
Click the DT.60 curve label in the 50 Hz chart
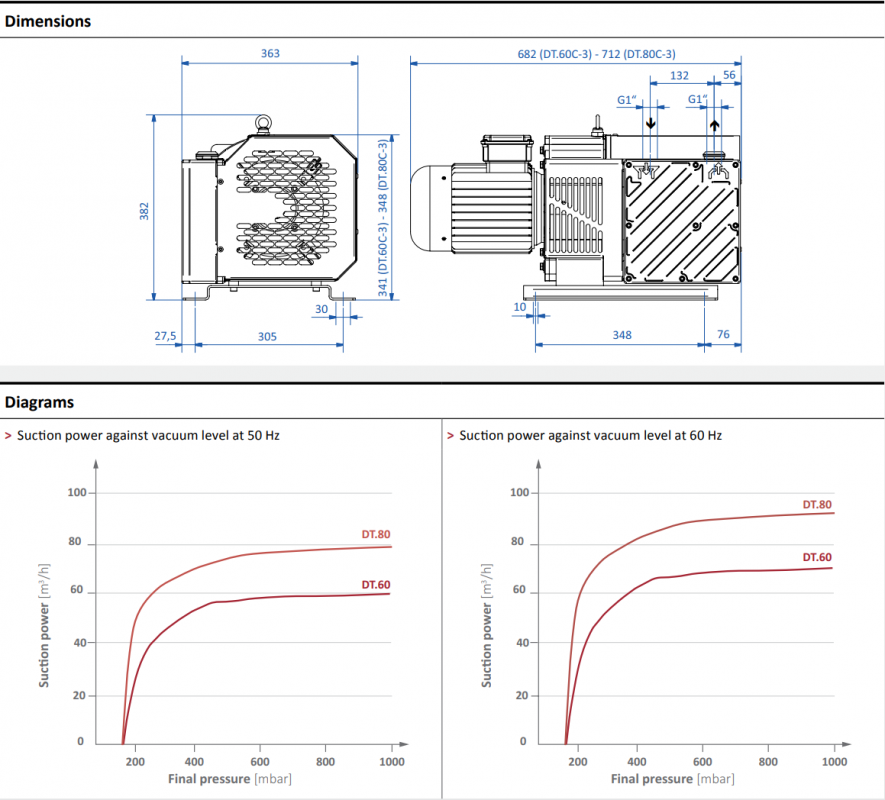click(376, 585)
